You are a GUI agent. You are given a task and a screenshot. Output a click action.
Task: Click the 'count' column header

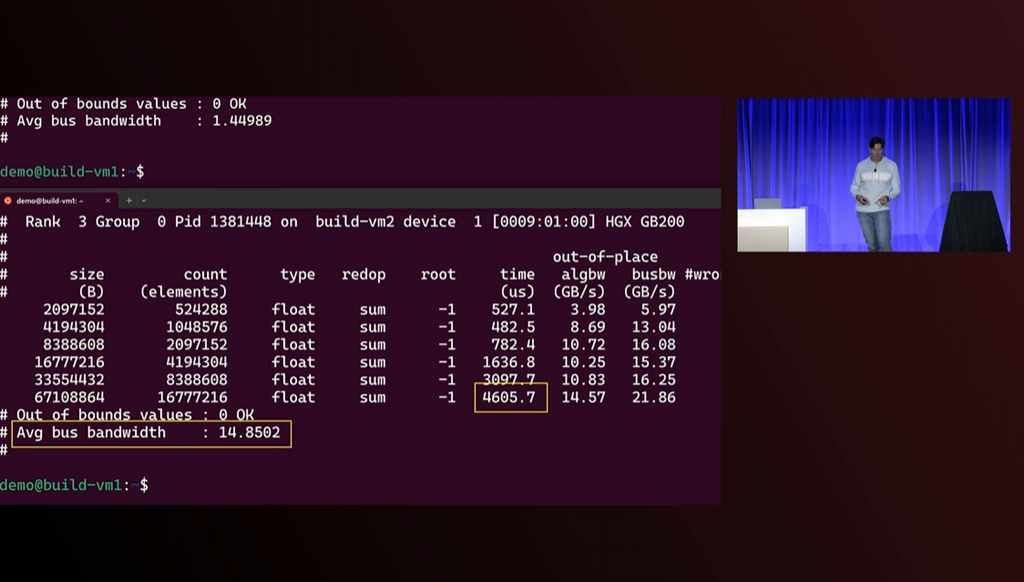click(205, 274)
